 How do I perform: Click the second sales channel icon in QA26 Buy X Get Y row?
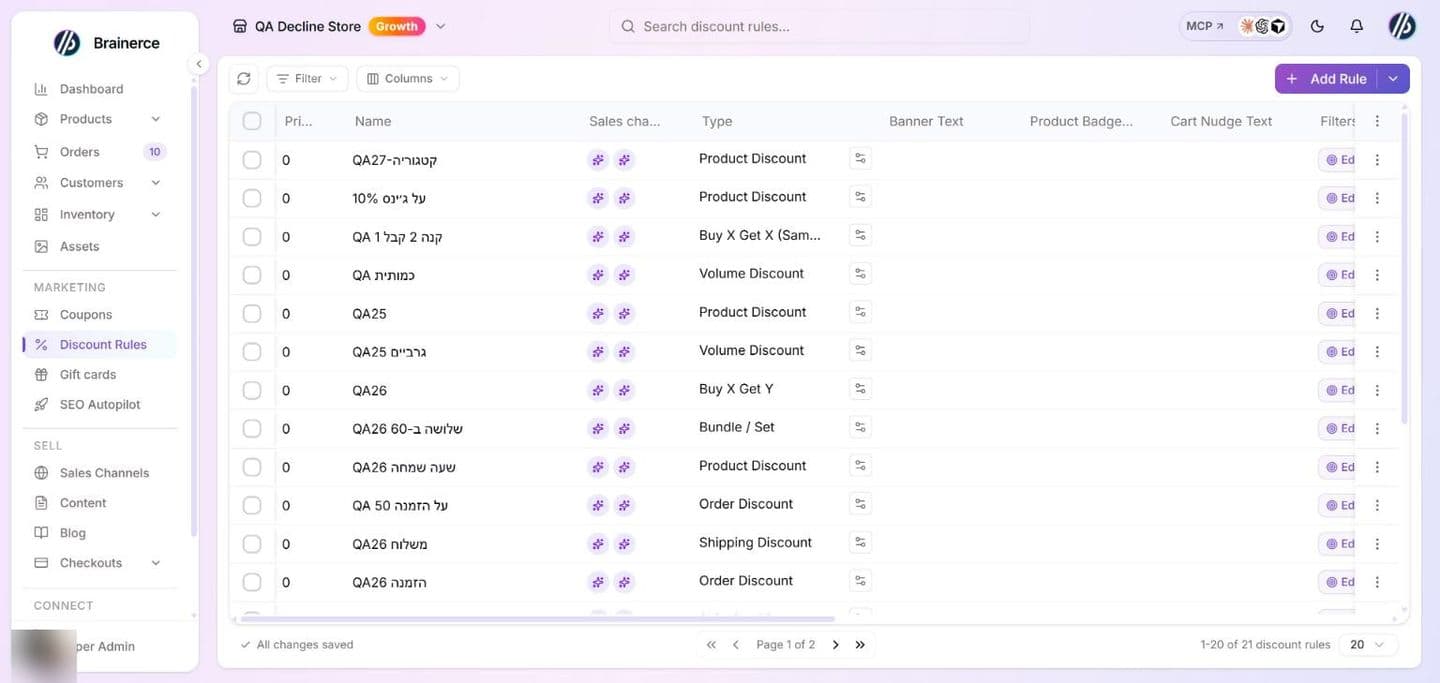624,390
